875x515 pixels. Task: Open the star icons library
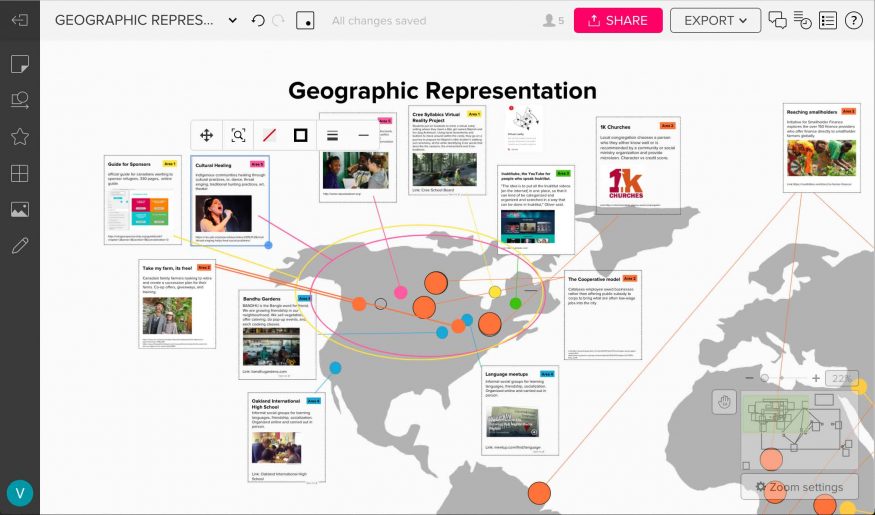tap(19, 137)
